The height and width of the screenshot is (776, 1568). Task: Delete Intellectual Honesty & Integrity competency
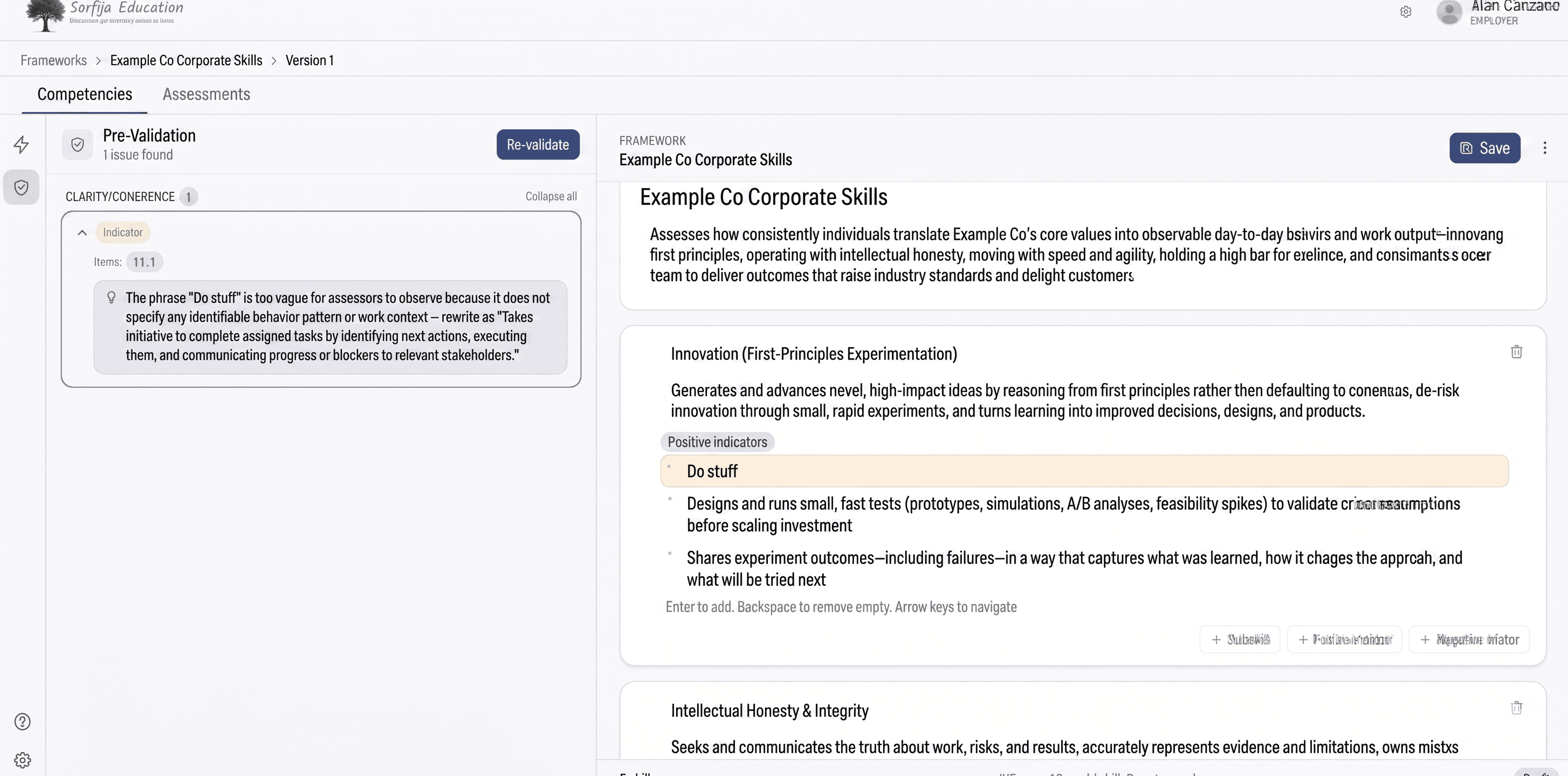click(1516, 708)
